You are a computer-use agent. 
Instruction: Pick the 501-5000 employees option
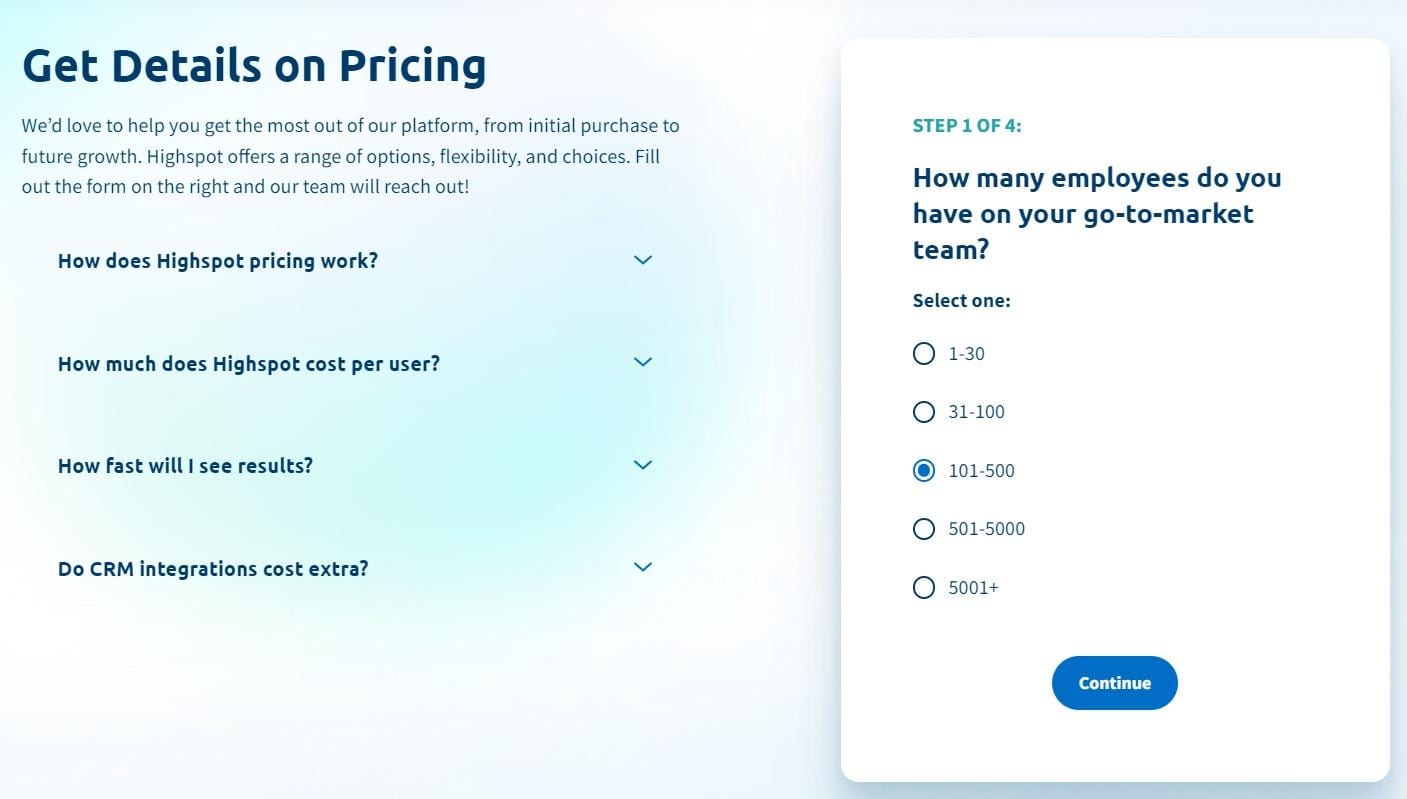coord(924,529)
